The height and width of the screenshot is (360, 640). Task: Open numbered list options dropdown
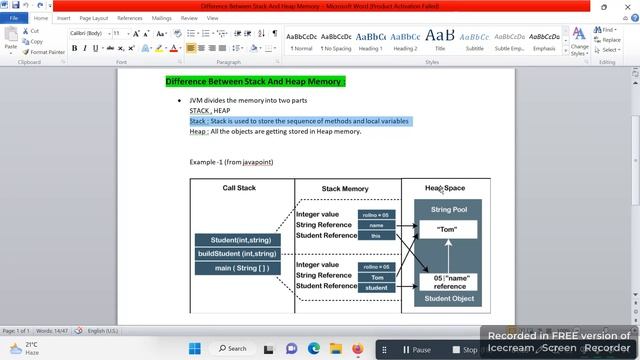pos(213,33)
